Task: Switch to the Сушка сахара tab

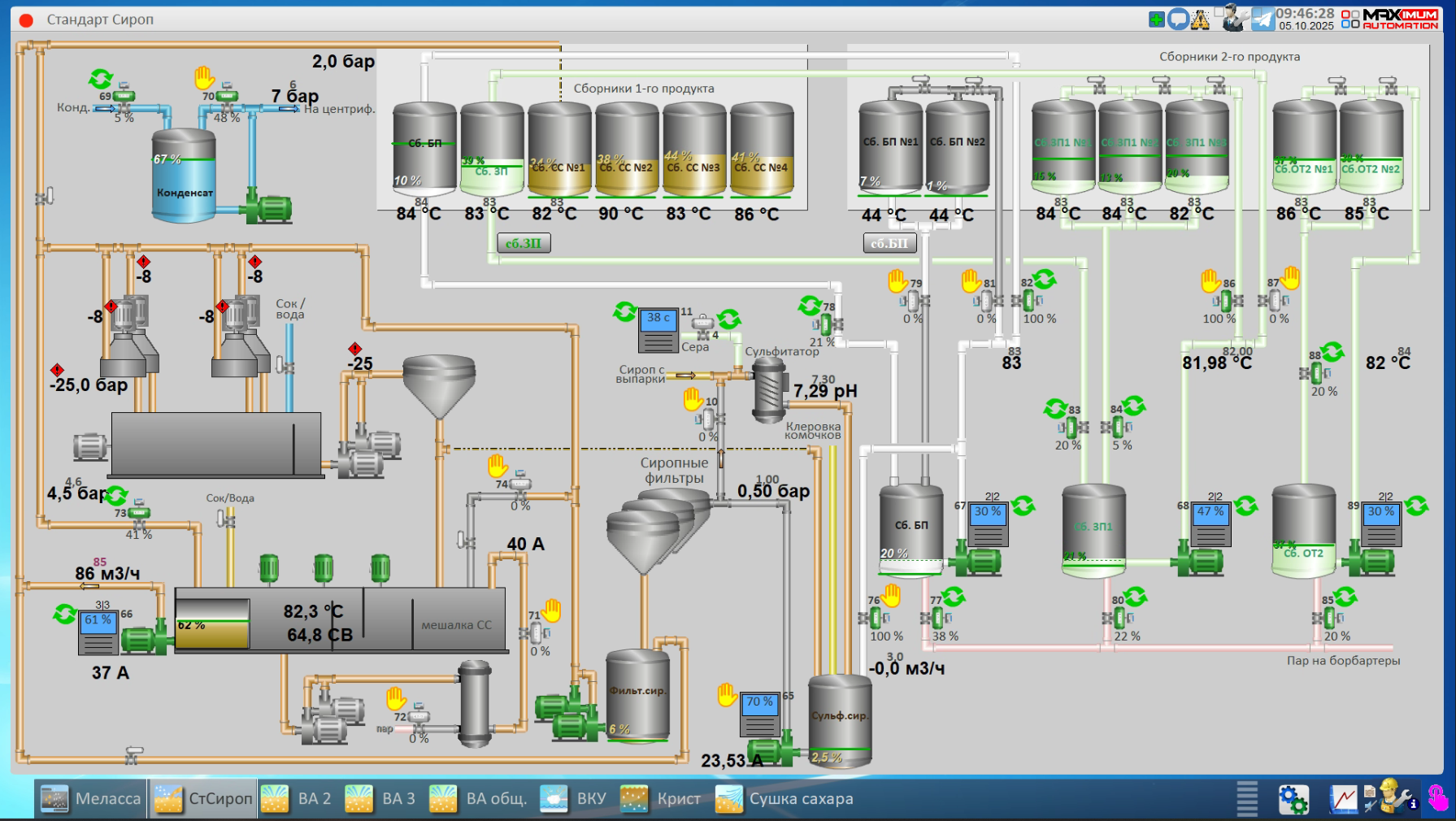Action: click(785, 799)
